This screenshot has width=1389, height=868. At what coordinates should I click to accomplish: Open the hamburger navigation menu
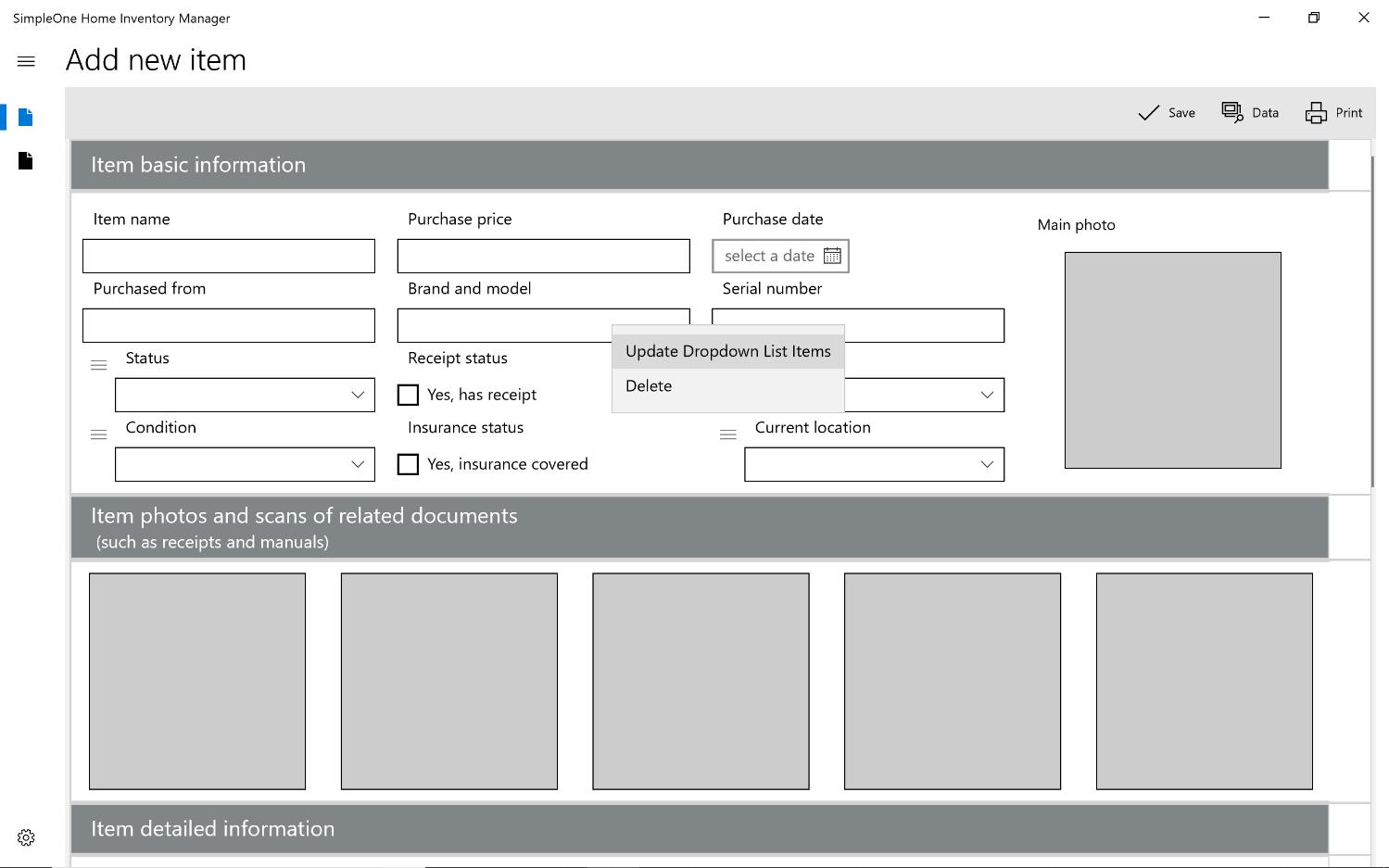coord(26,61)
